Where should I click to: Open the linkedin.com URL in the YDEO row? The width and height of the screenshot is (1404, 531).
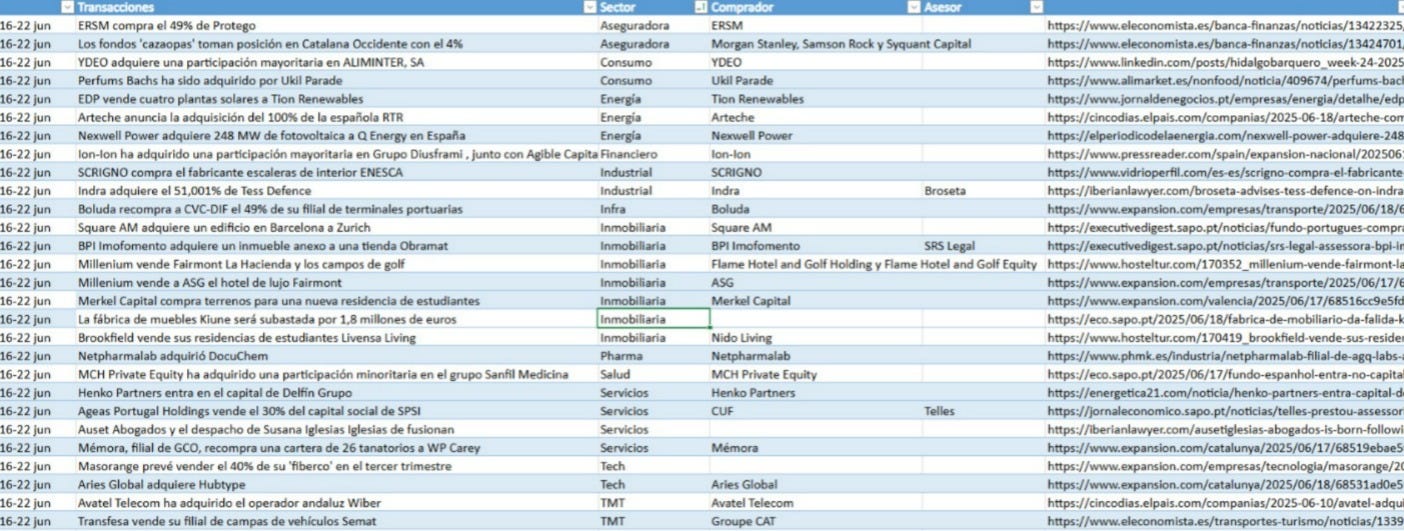pyautogui.click(x=1225, y=62)
